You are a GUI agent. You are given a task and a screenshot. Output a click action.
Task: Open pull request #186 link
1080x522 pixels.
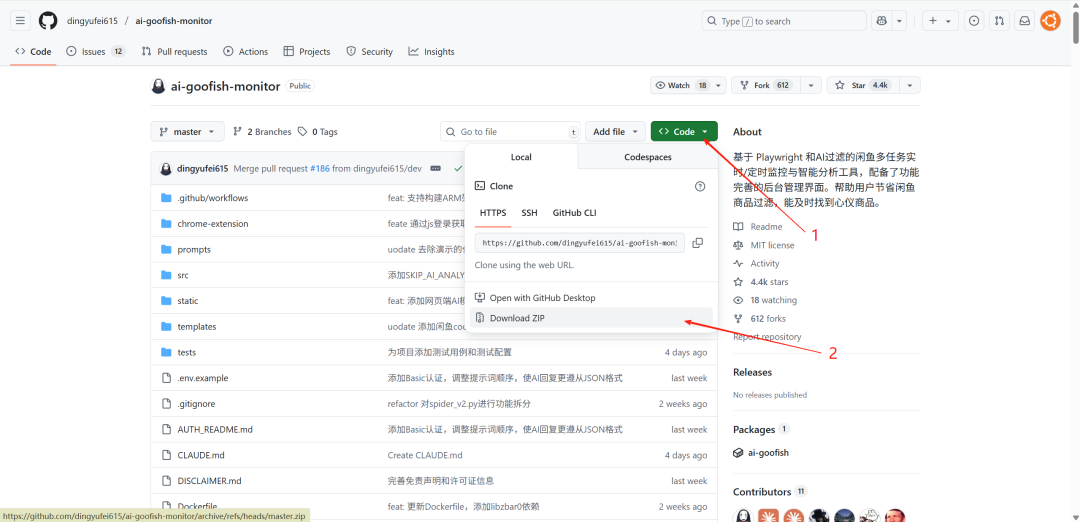coord(320,169)
